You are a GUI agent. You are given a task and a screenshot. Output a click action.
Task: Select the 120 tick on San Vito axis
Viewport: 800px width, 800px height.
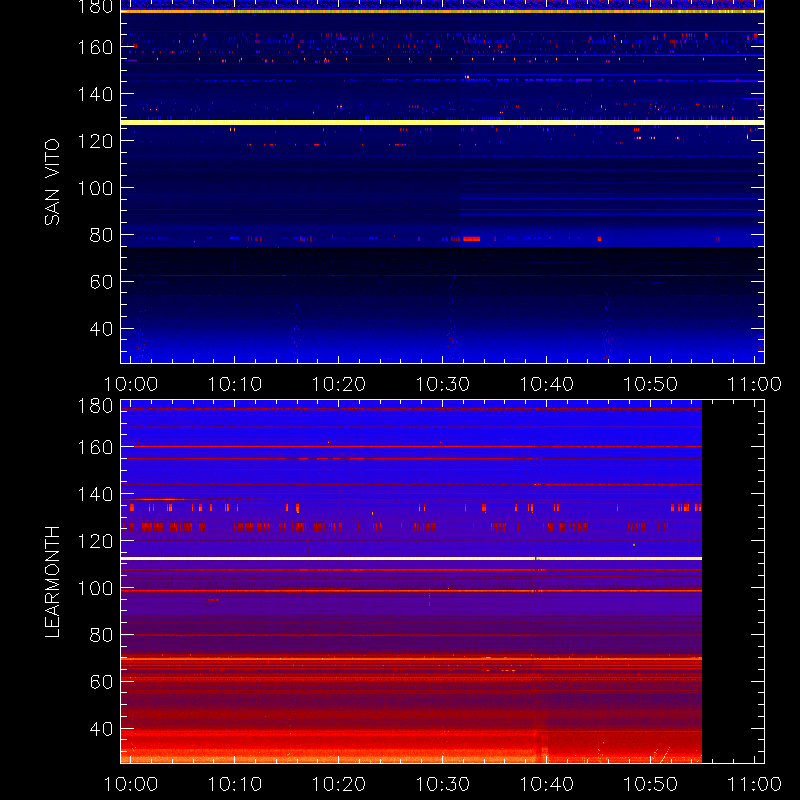tap(95, 141)
